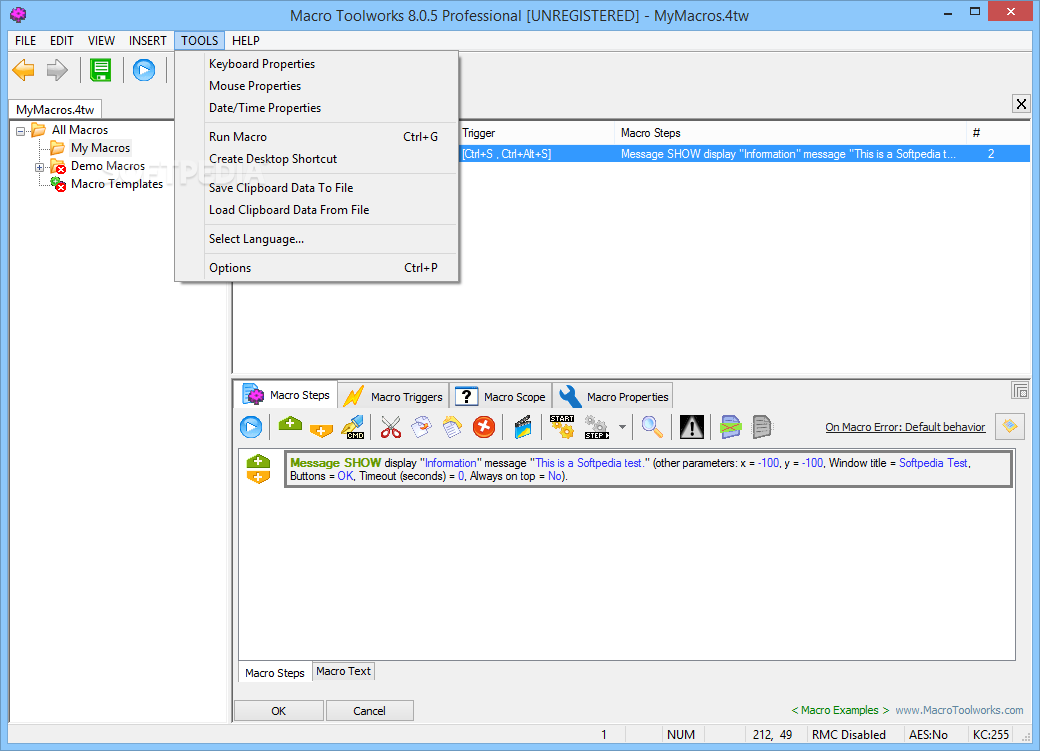This screenshot has width=1040, height=751.
Task: Click the copy pages icon beside scissors
Action: click(x=421, y=427)
